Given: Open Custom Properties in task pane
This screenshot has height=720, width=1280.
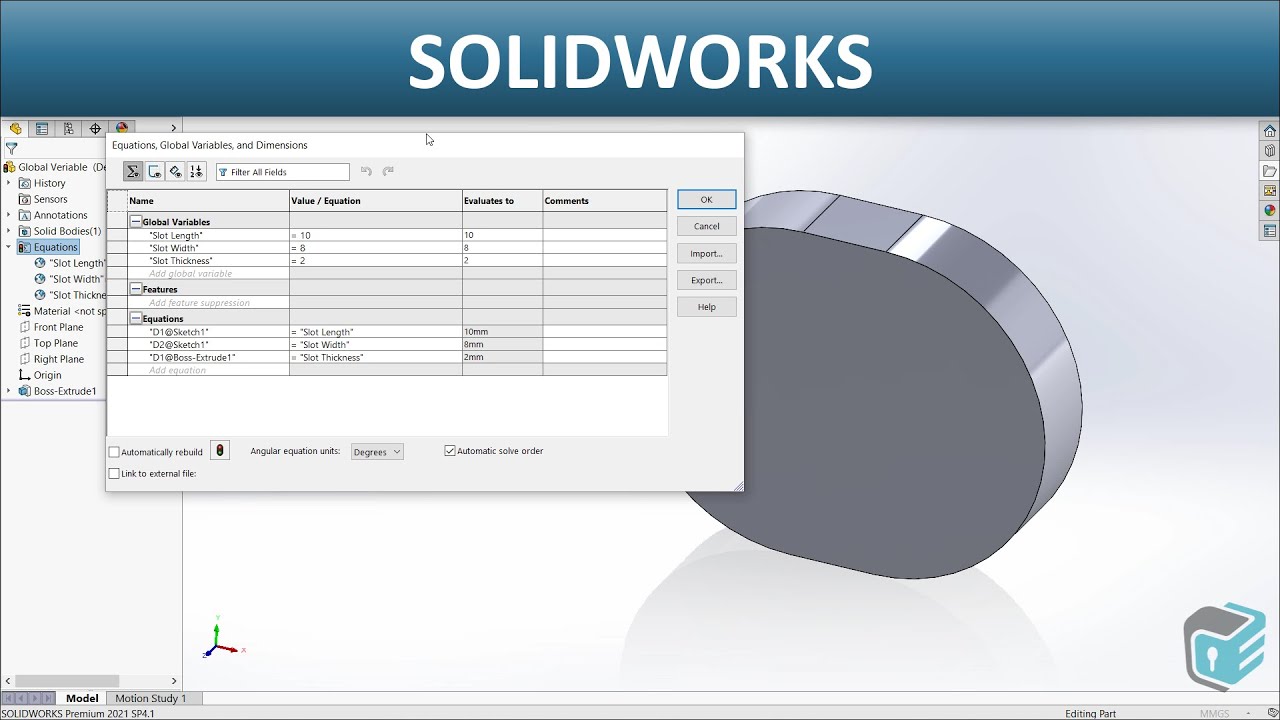Looking at the screenshot, I should 1270,231.
